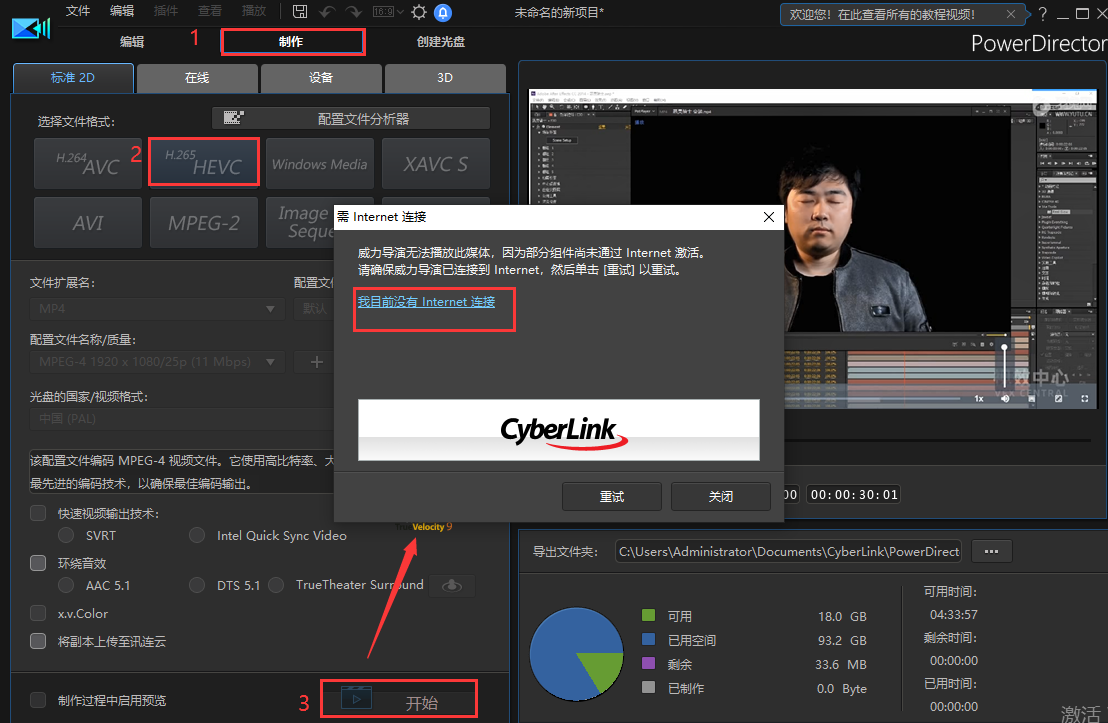Click the help question mark icon
The image size is (1108, 723).
pos(1042,13)
